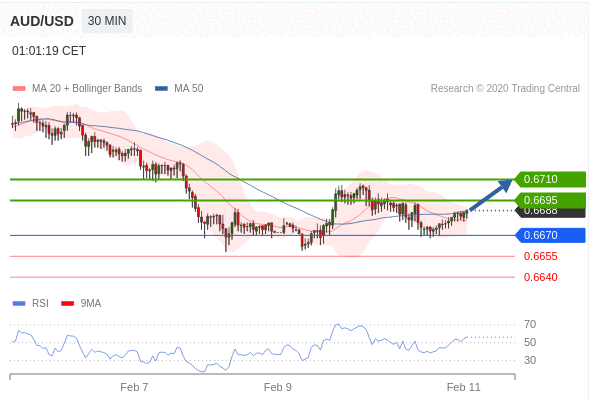
Task: Click the blue 0.6670 pivot price tag
Action: coord(550,235)
